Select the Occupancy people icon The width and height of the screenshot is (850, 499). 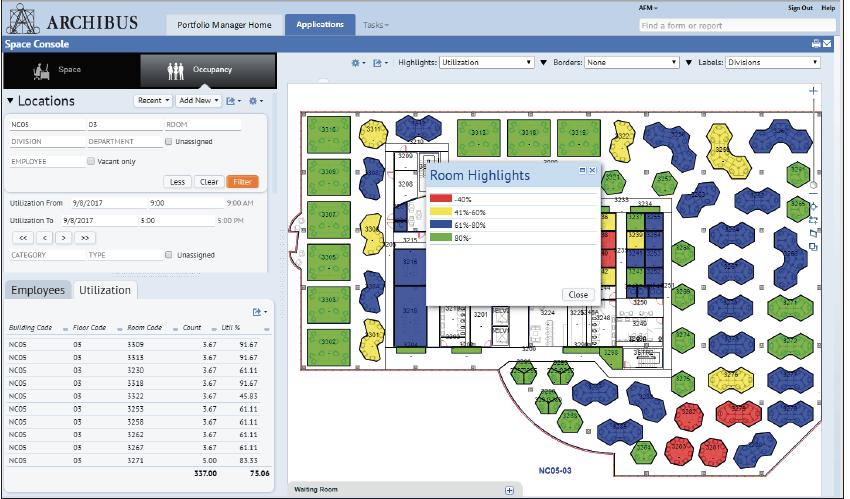(x=175, y=70)
